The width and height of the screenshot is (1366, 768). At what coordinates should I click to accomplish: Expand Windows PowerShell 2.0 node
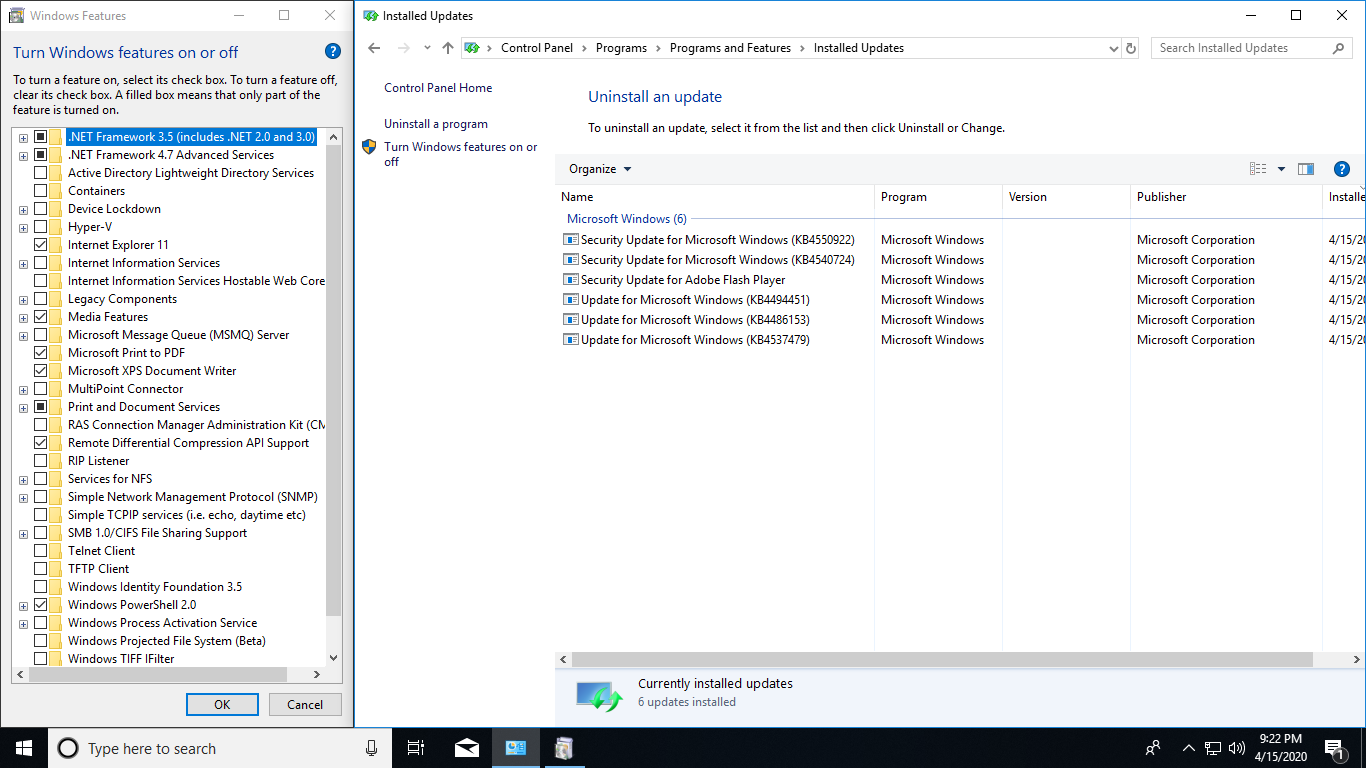point(23,606)
